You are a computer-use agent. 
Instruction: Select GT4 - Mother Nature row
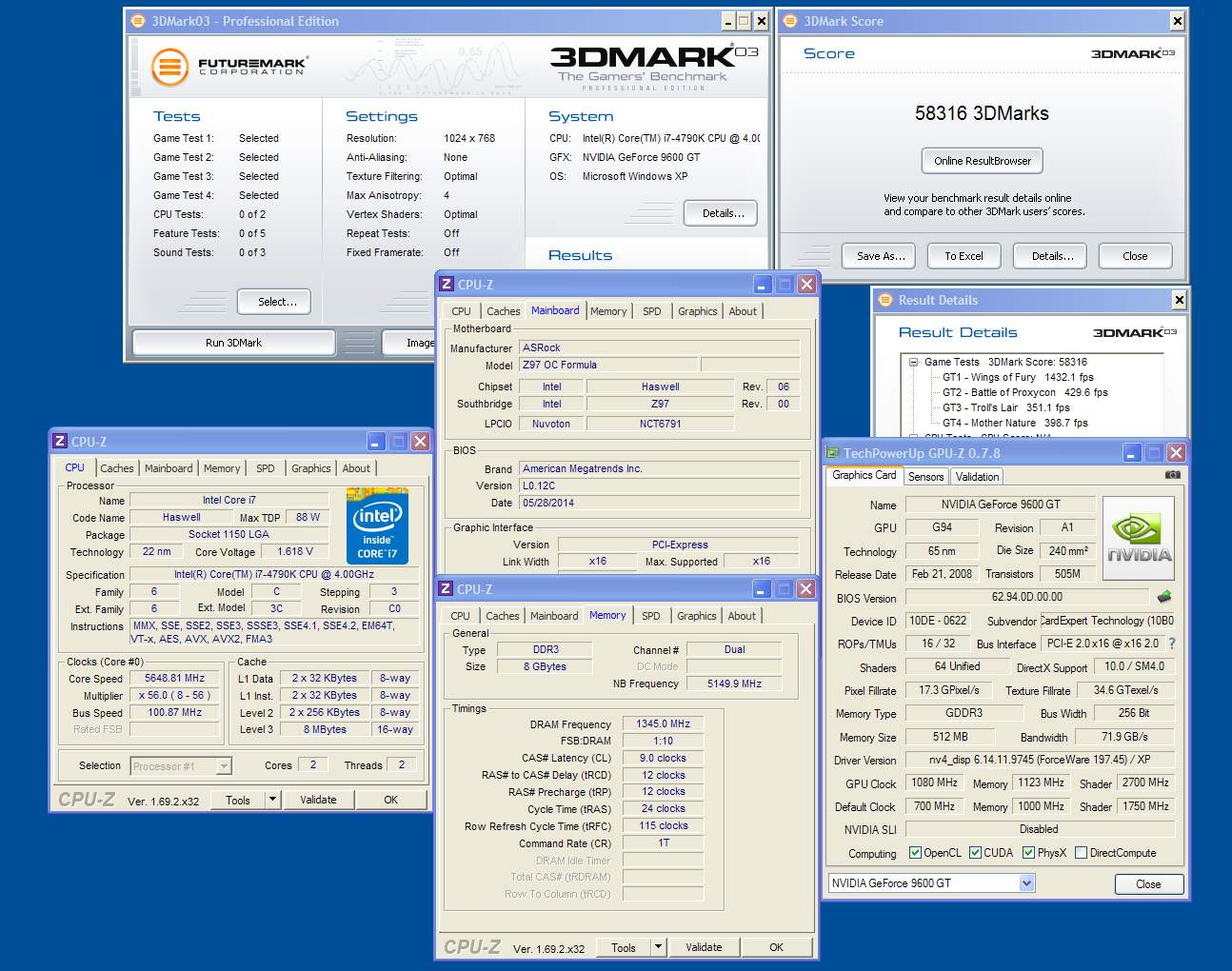[x=1014, y=423]
